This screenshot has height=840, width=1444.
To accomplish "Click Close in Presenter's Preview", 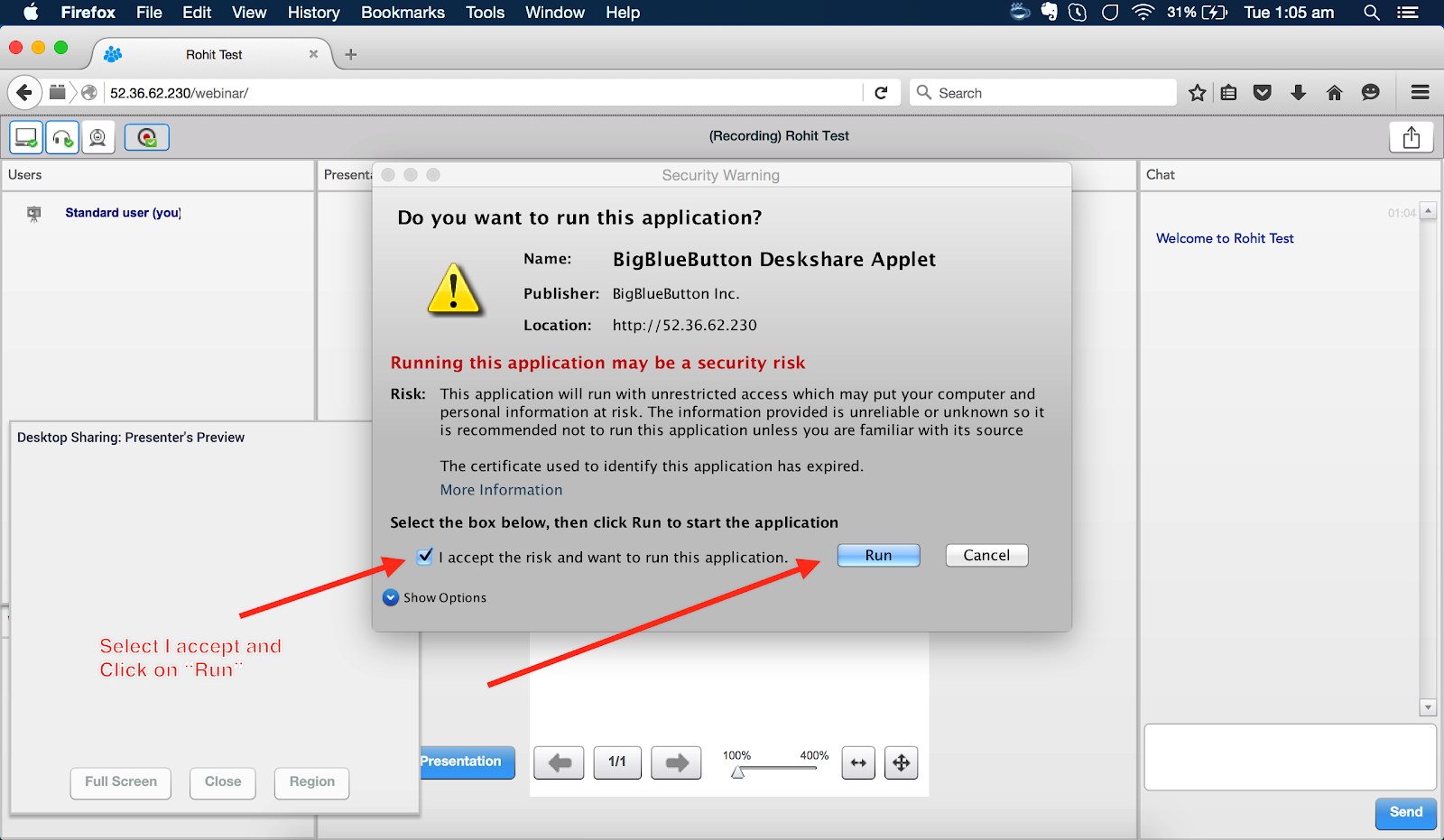I will pos(223,782).
